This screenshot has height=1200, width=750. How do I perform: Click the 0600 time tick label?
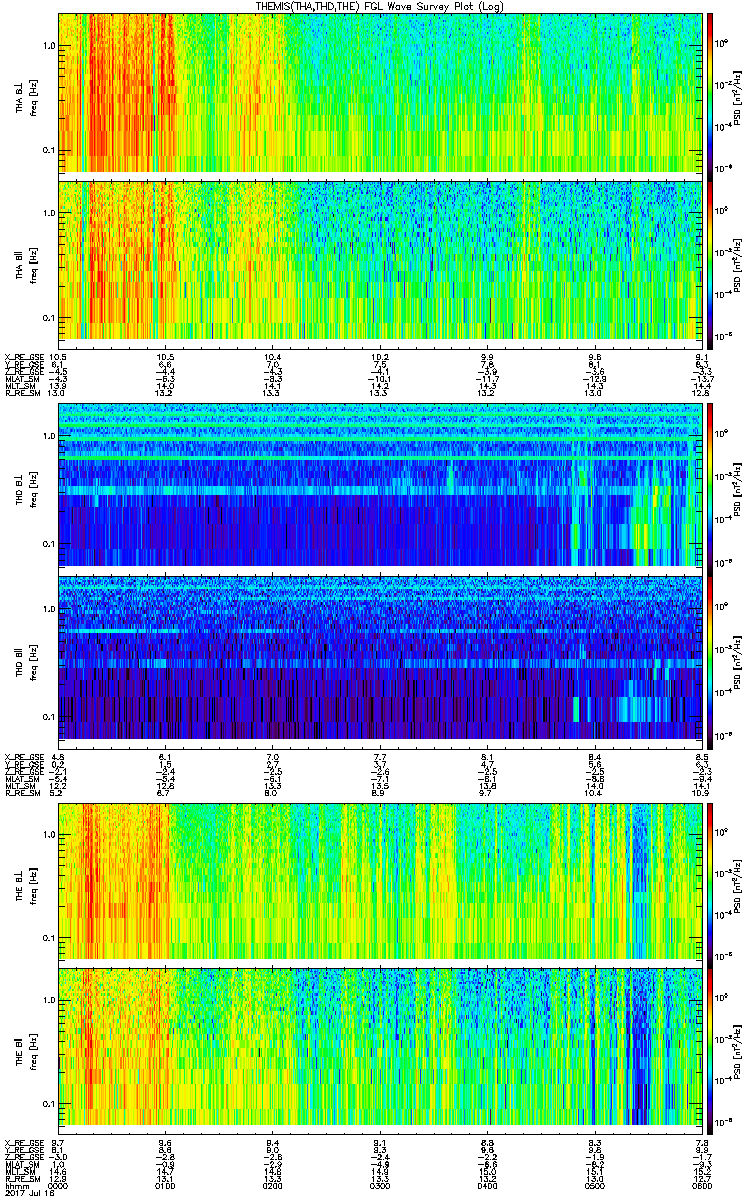click(x=700, y=1186)
